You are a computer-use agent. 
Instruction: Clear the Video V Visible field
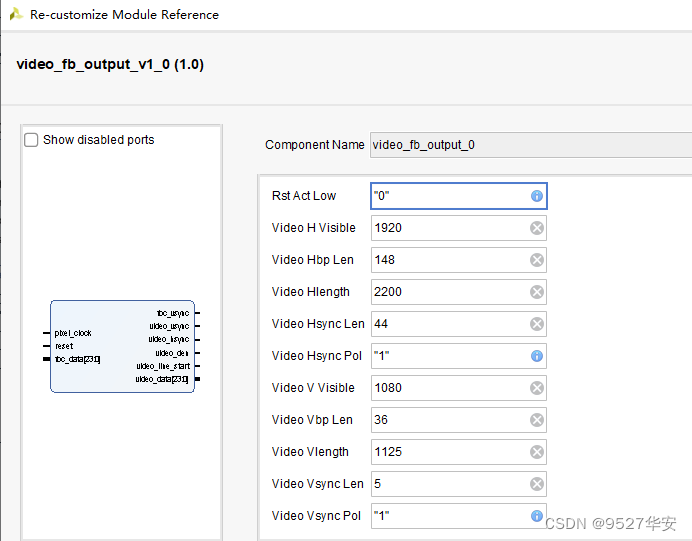click(537, 388)
